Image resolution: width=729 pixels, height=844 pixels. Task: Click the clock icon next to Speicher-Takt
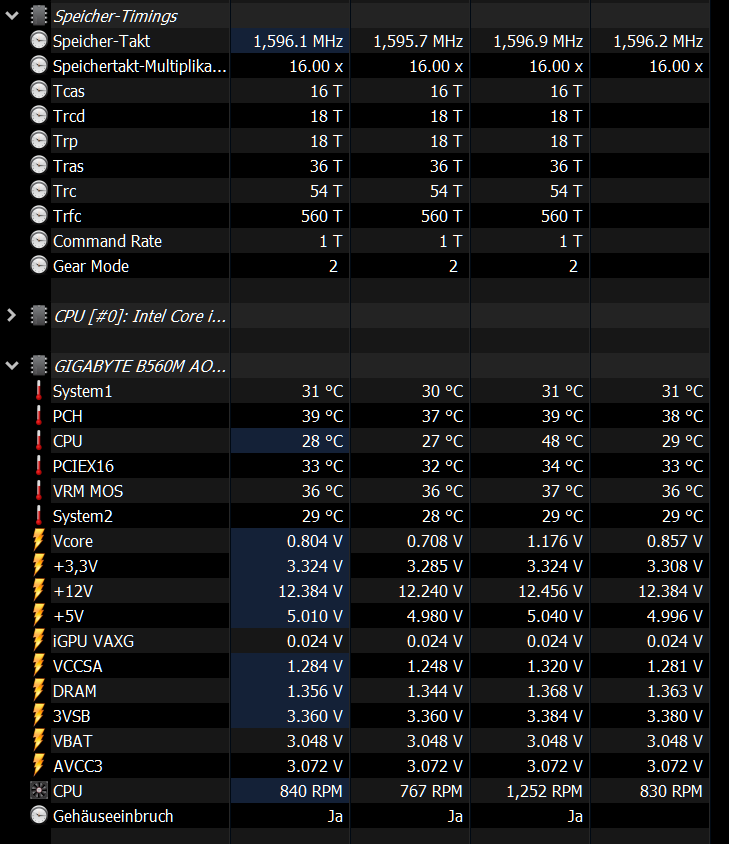[39, 41]
